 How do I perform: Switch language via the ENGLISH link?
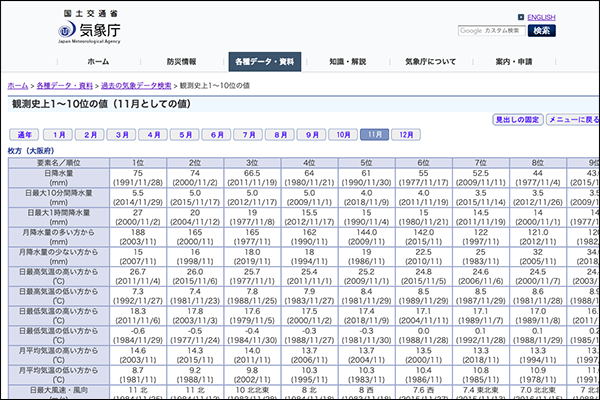click(540, 17)
